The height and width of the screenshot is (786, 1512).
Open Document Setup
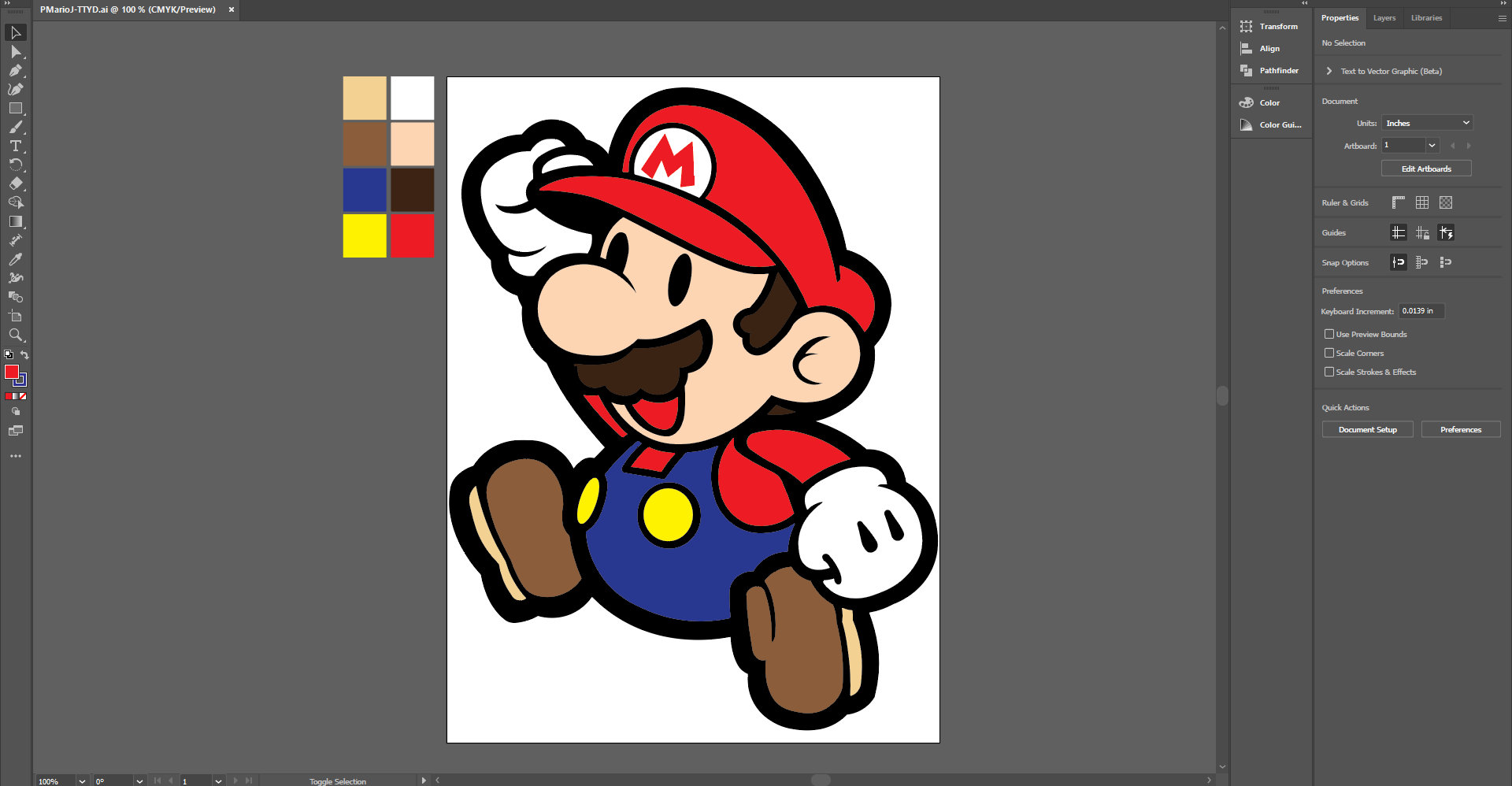(1367, 429)
